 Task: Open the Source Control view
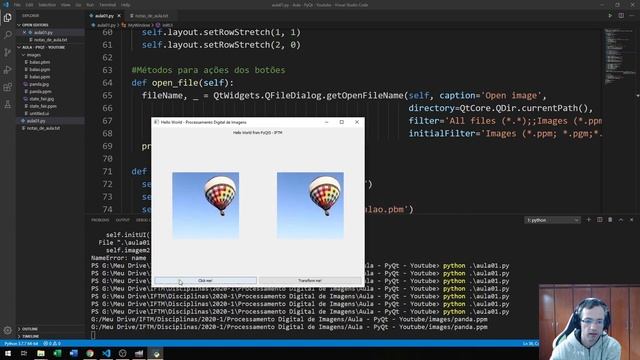coord(8,52)
